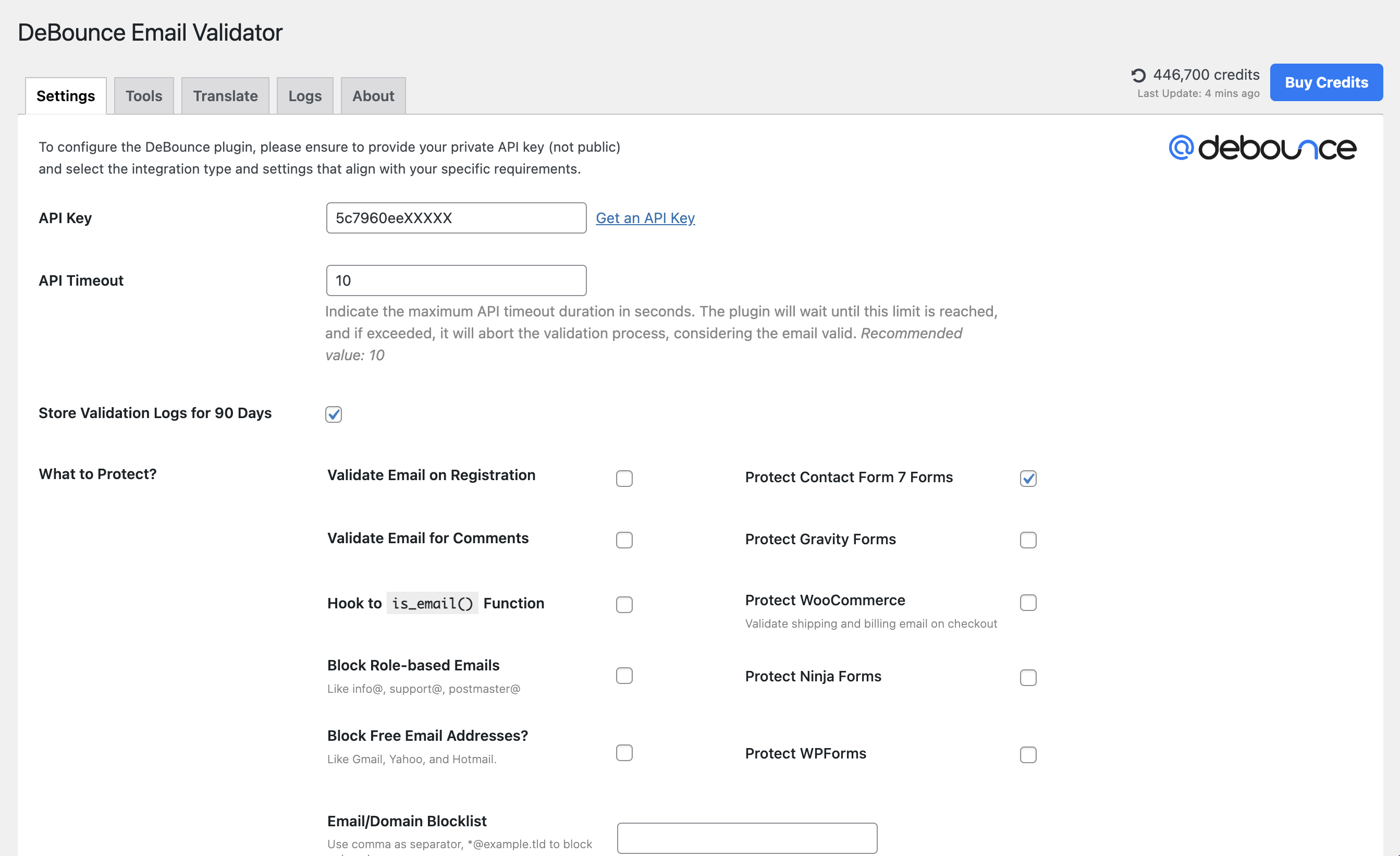Check the Protect WooCommerce box
Viewport: 1400px width, 856px height.
coord(1028,603)
